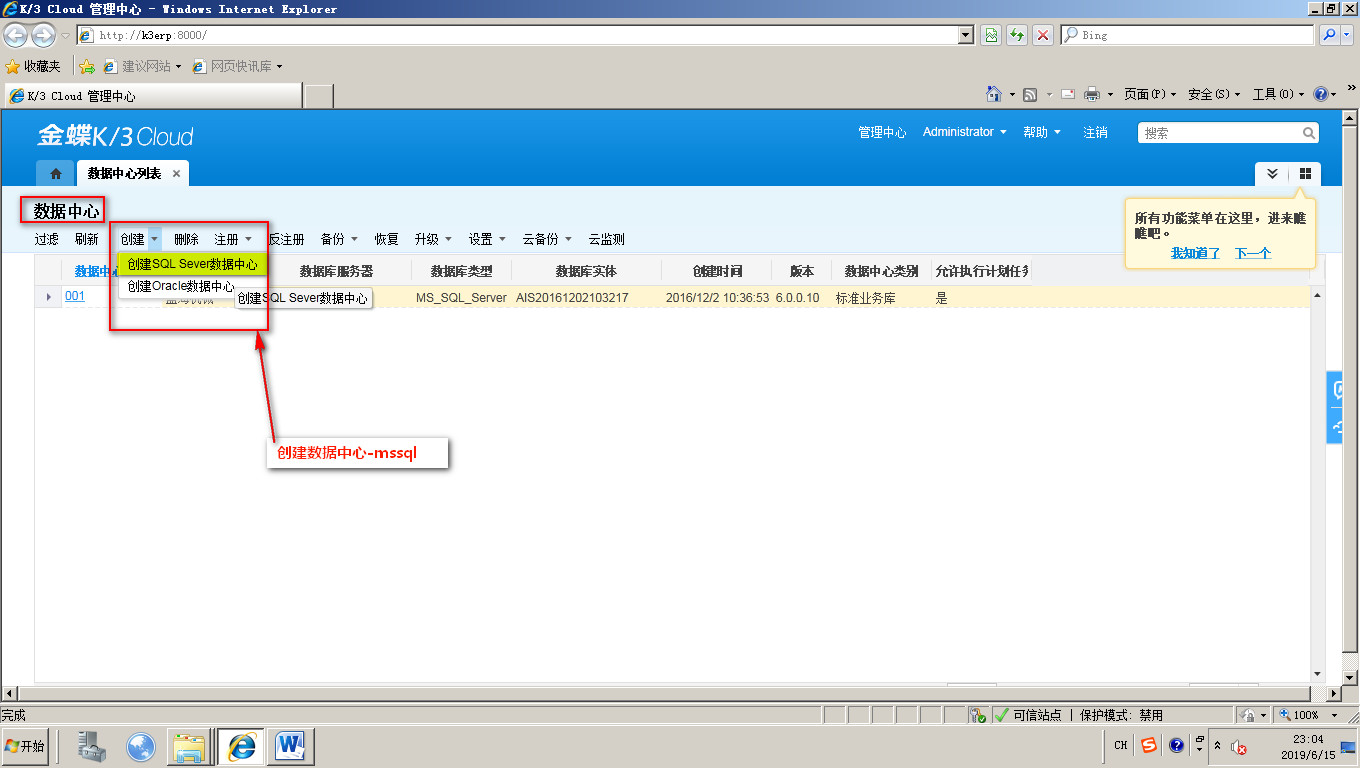Open Word from the taskbar
Screen dimensions: 1360x768
click(291, 746)
